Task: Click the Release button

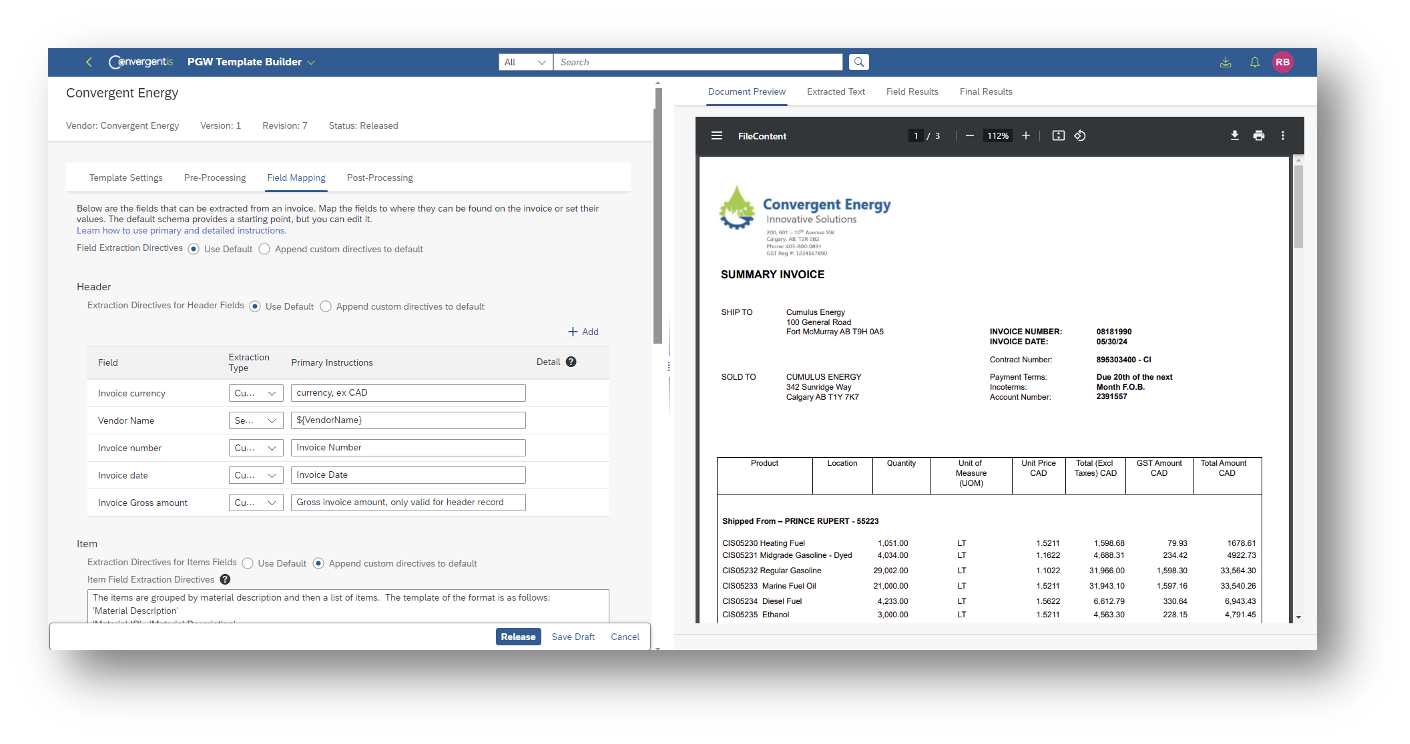Action: (x=518, y=636)
